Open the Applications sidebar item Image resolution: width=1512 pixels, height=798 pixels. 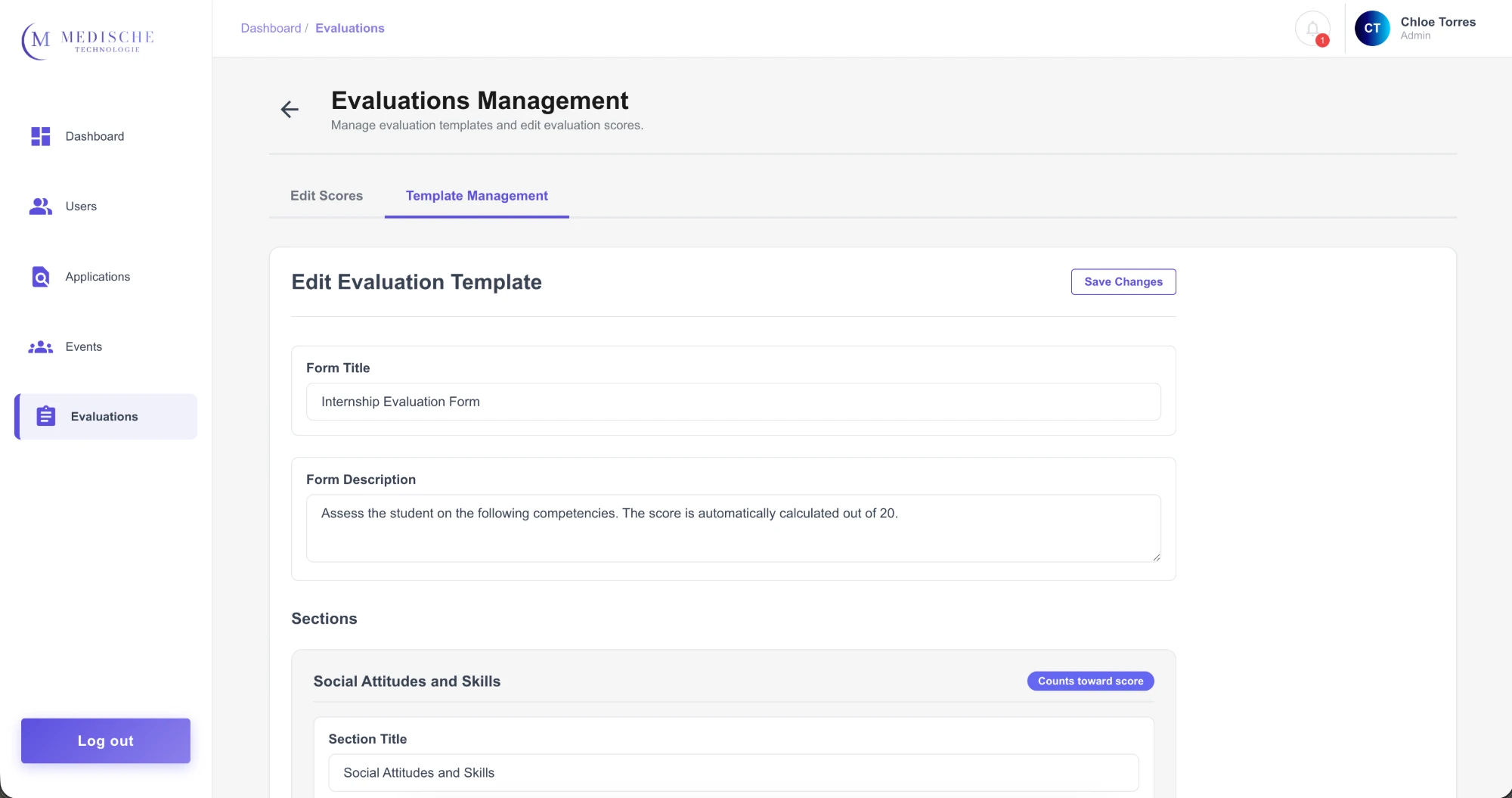point(98,277)
